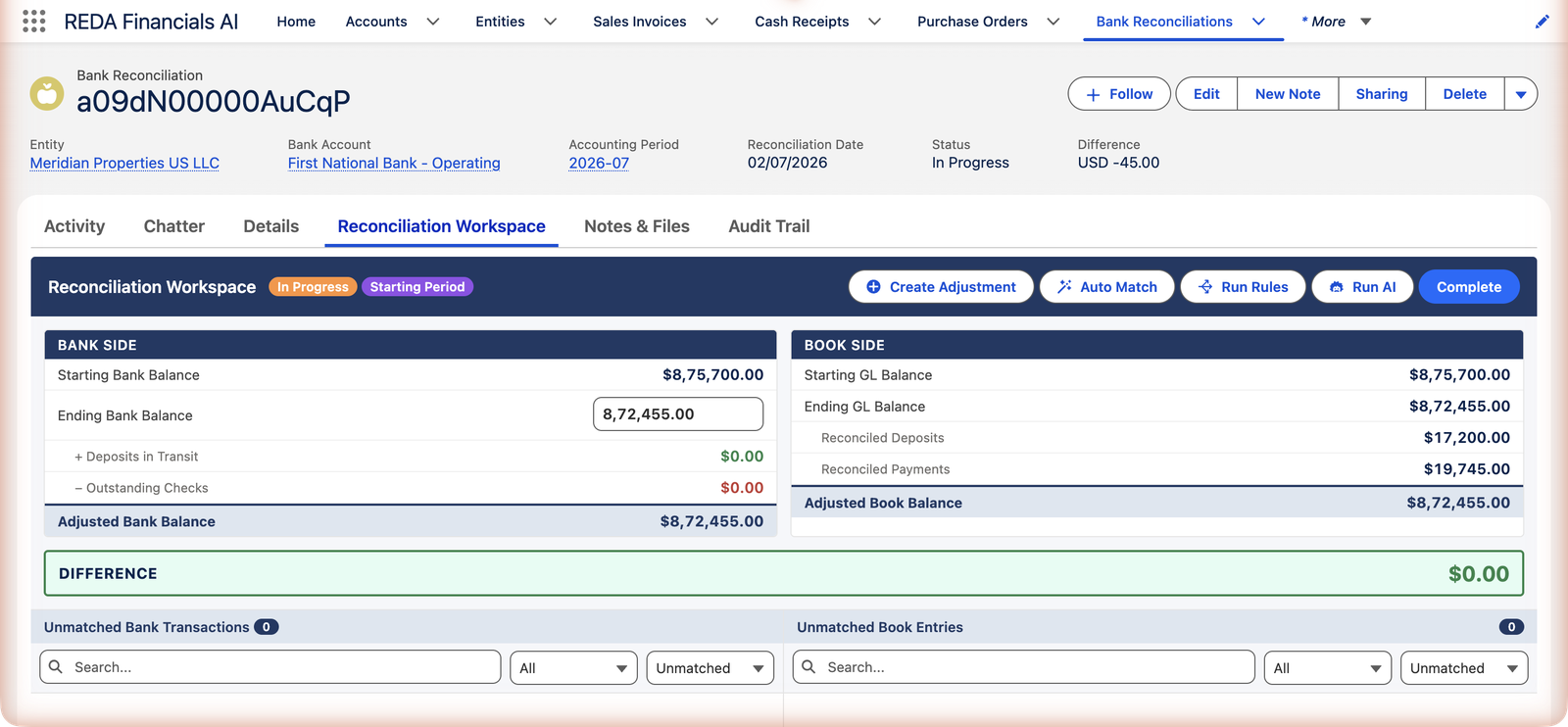Viewport: 1568px width, 727px height.
Task: Open the bank side Unmatched status dropdown
Action: (x=710, y=668)
